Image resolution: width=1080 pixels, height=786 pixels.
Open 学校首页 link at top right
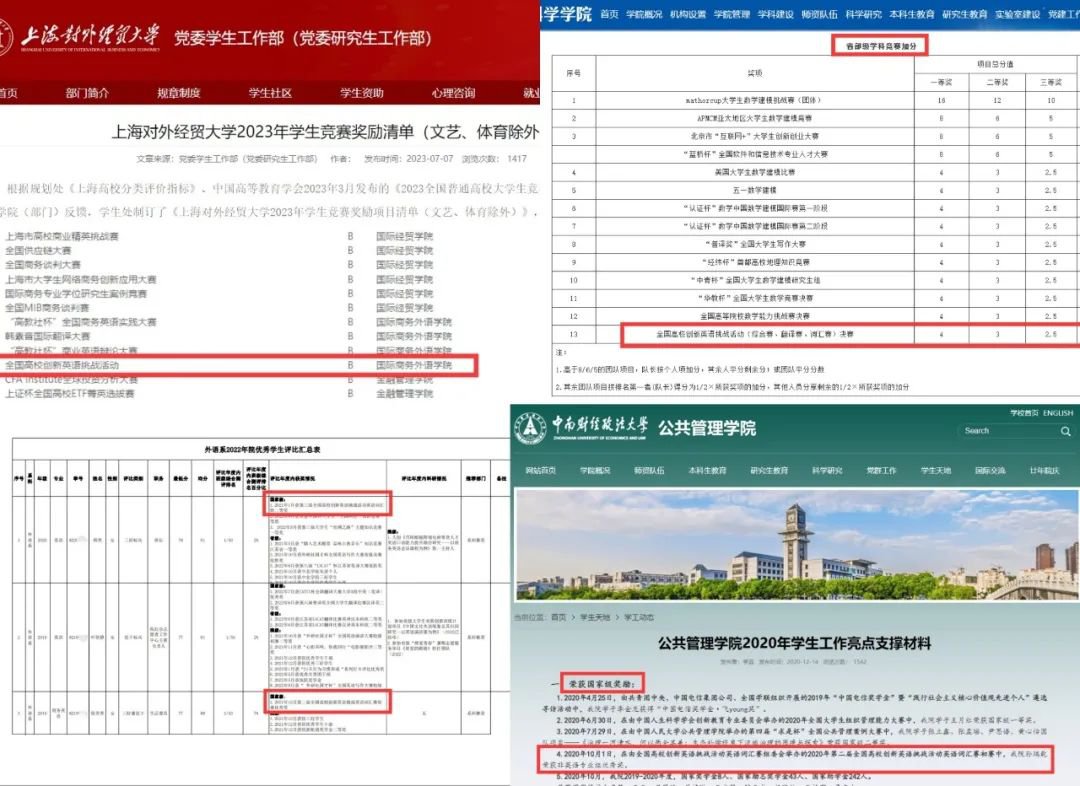coord(1022,413)
